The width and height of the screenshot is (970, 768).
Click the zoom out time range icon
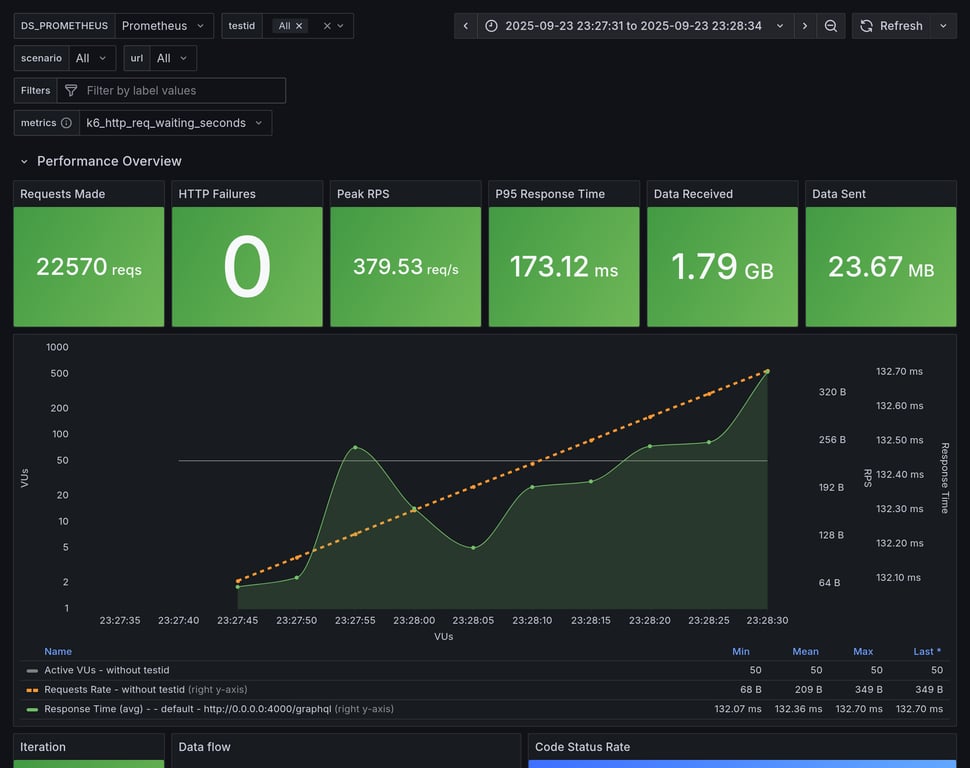(831, 26)
